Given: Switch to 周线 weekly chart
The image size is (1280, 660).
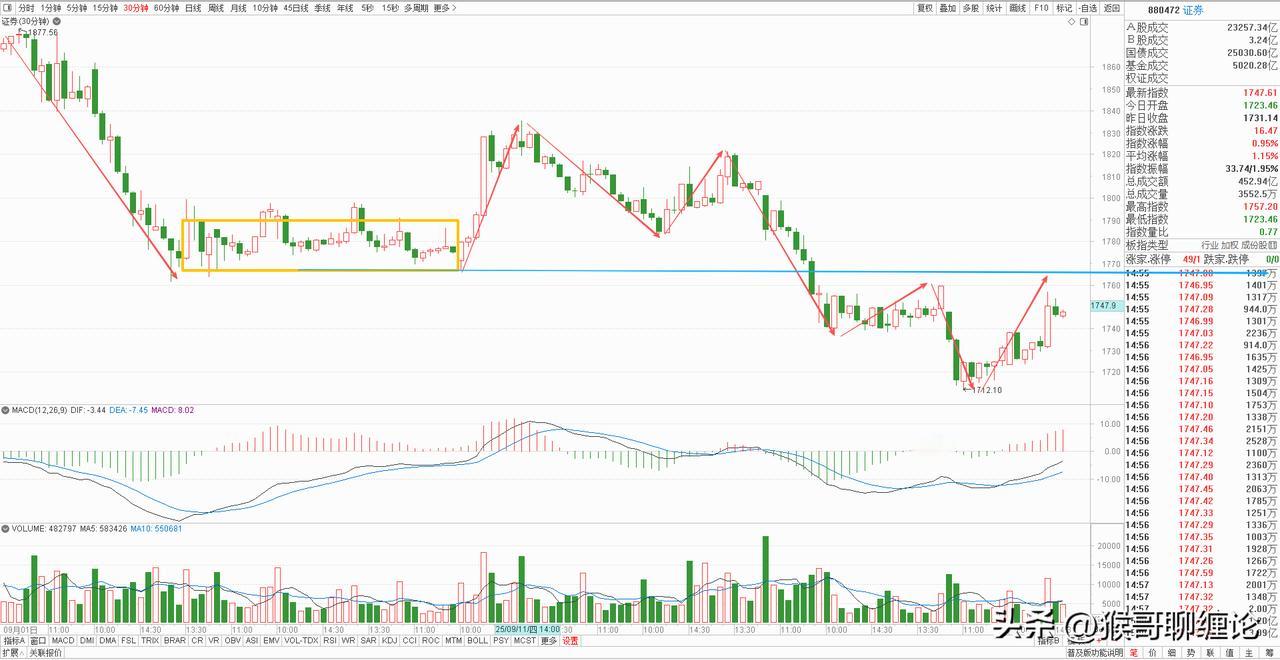Looking at the screenshot, I should click(215, 8).
